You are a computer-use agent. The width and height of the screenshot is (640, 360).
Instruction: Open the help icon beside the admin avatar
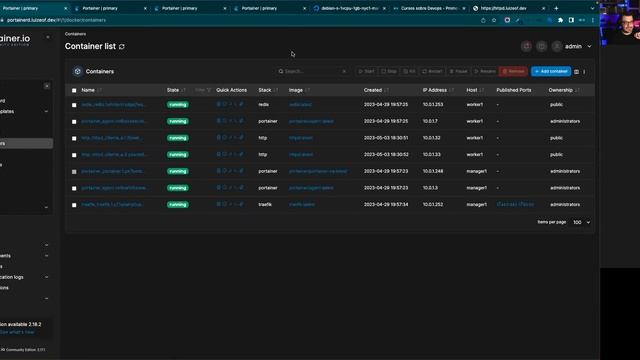pos(542,47)
